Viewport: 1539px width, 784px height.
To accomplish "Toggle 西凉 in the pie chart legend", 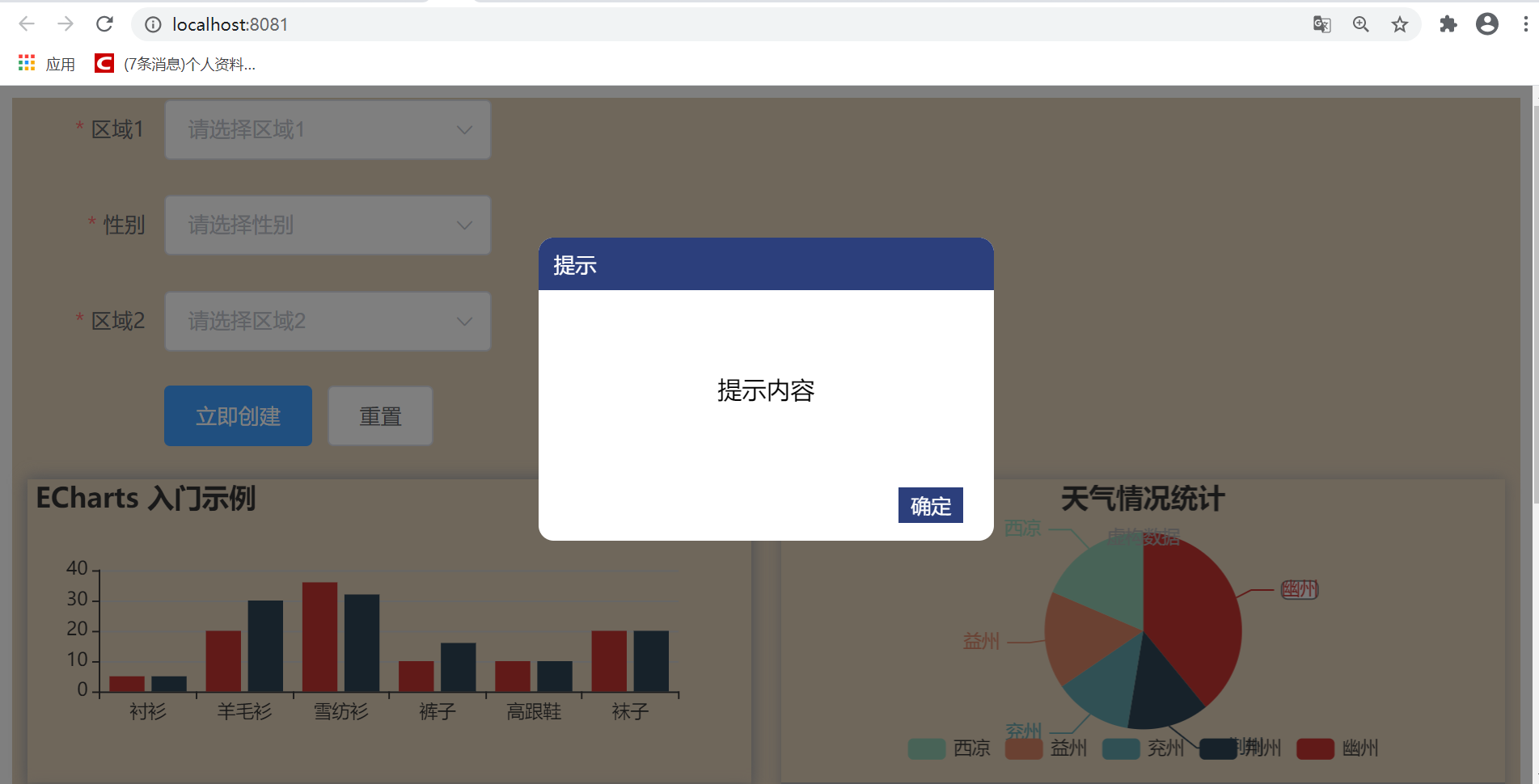I will (x=950, y=748).
